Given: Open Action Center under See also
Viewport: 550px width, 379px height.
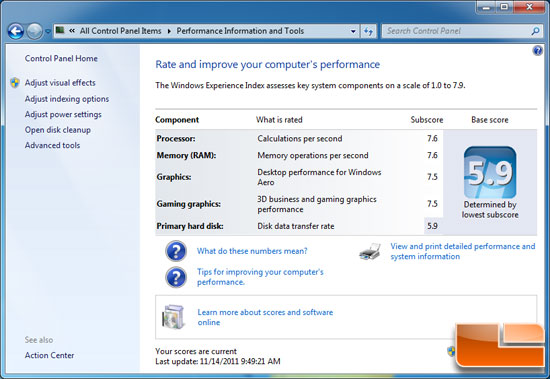Looking at the screenshot, I should (x=49, y=355).
